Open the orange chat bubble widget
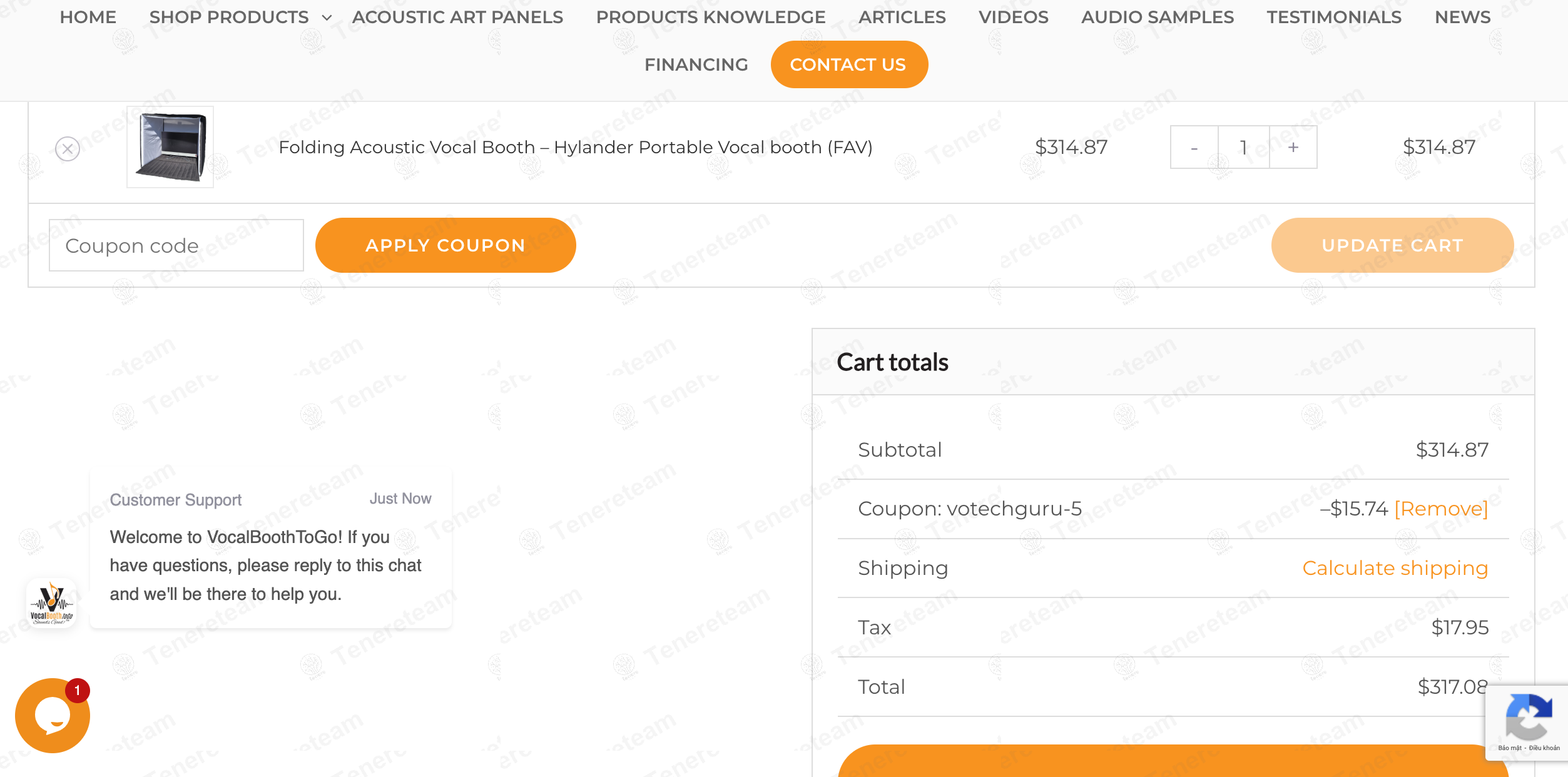This screenshot has height=777, width=1568. (x=53, y=716)
